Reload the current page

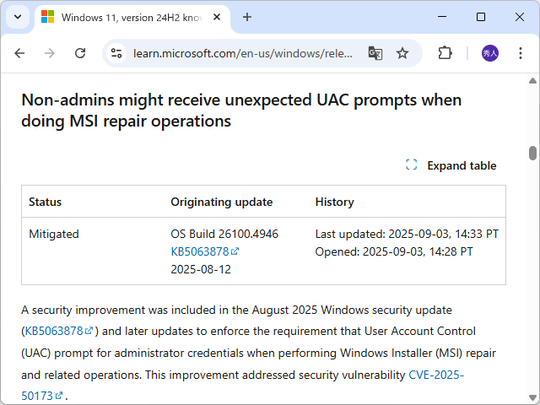80,53
